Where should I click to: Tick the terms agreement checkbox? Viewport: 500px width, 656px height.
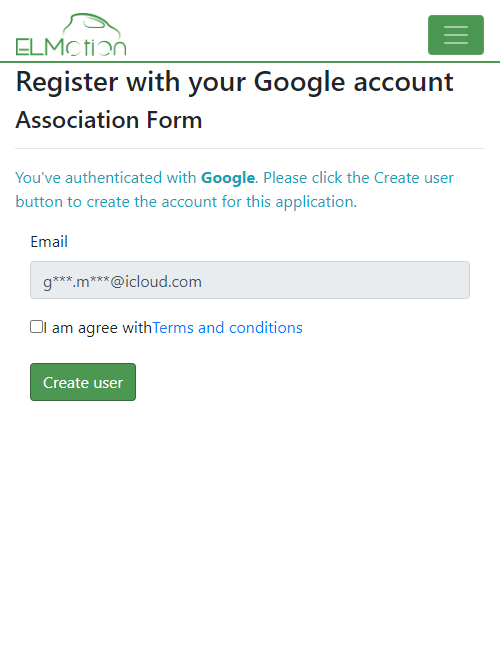pos(36,327)
